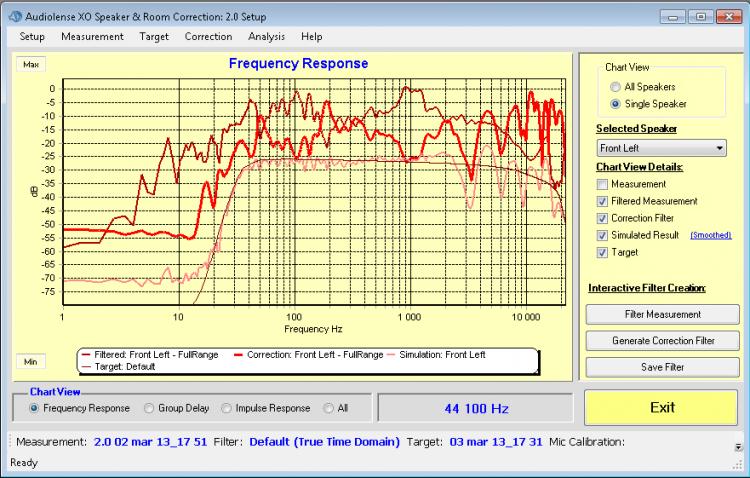
Task: Click the Generate Correction Filter button
Action: pyautogui.click(x=663, y=341)
